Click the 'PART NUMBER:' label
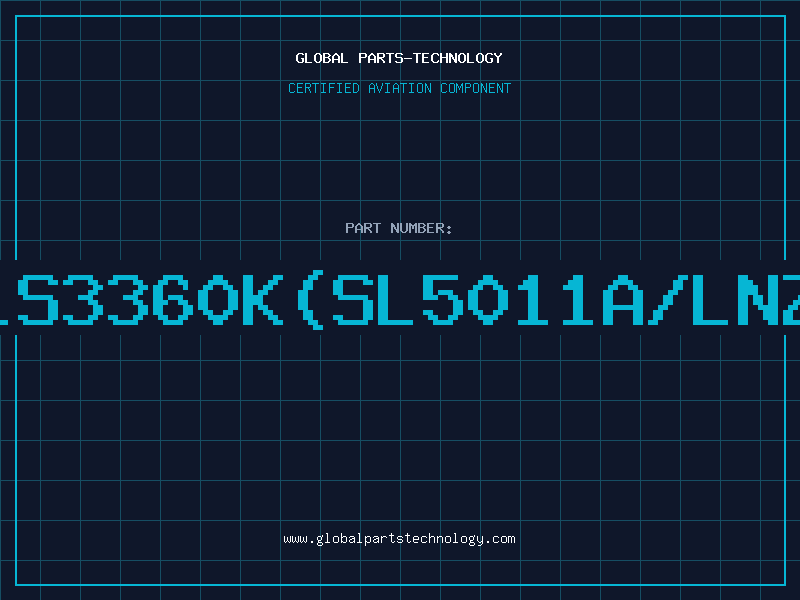This screenshot has height=600, width=800. (399, 228)
